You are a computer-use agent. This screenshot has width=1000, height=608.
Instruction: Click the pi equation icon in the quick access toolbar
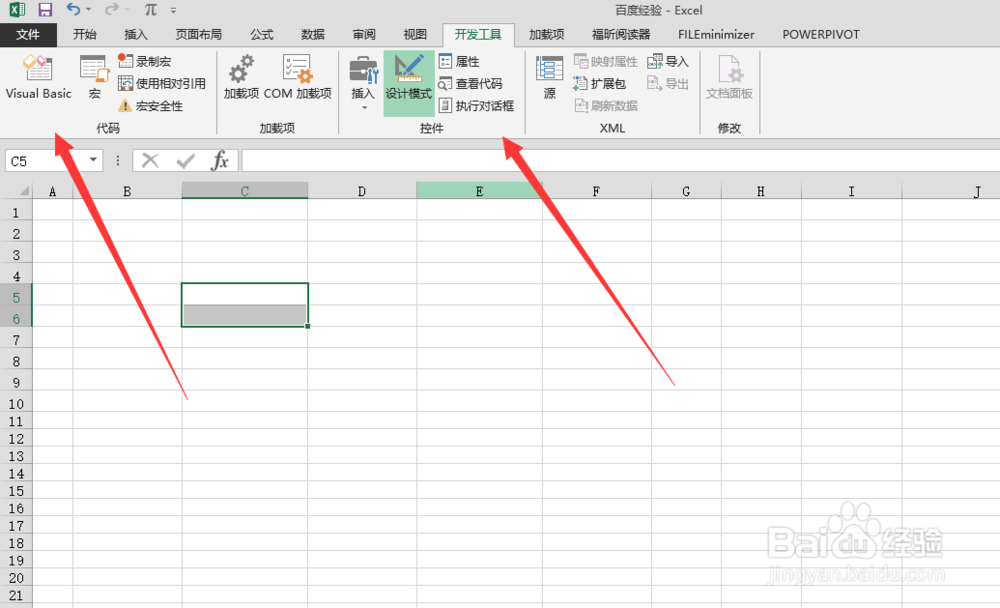click(x=151, y=10)
